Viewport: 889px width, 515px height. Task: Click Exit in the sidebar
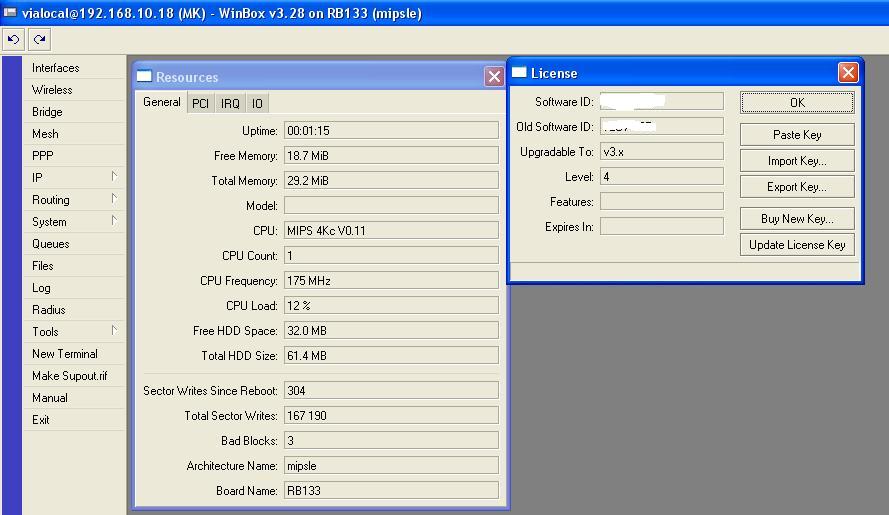74,420
